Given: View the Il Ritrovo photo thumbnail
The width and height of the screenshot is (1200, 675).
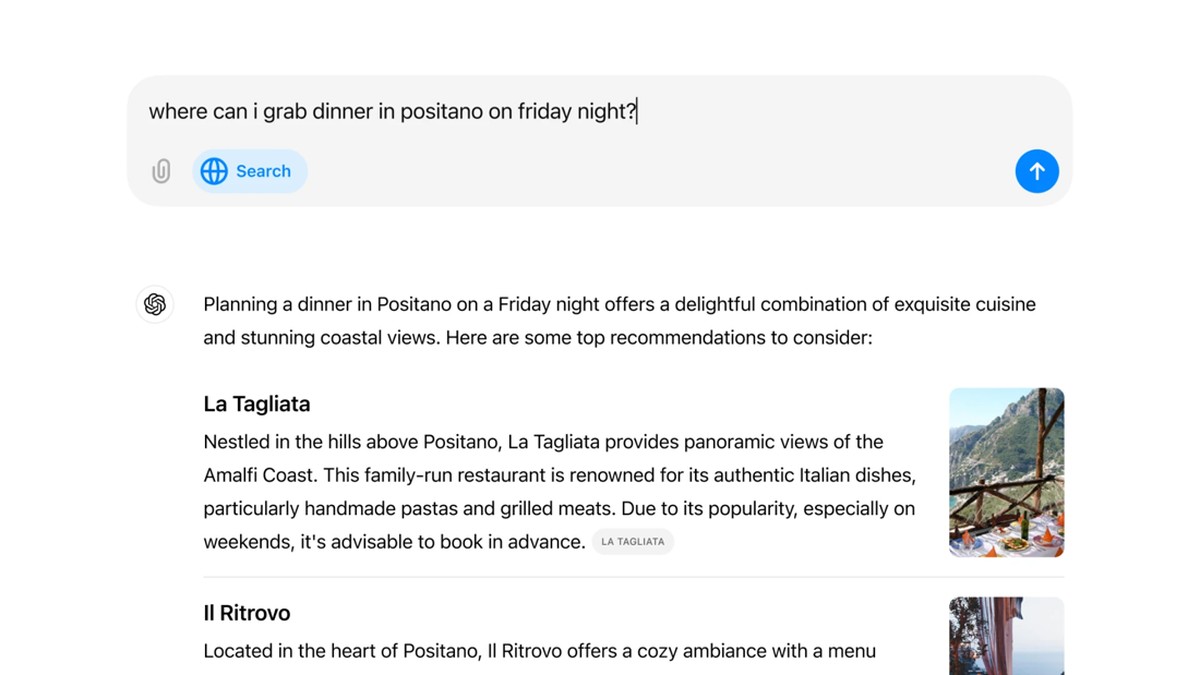Looking at the screenshot, I should (1006, 636).
